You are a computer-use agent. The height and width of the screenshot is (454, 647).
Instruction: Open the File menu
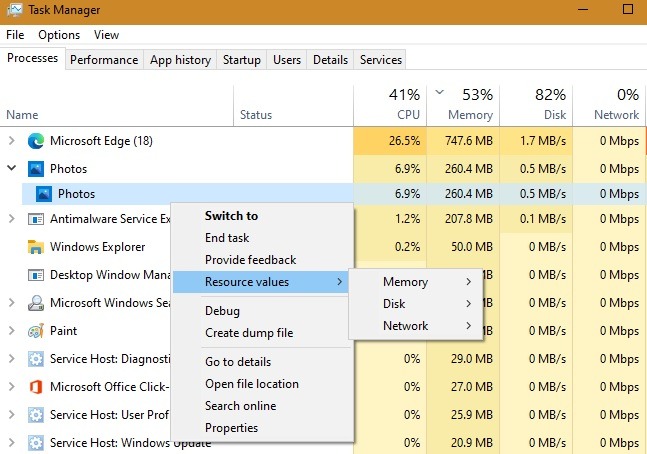point(15,35)
